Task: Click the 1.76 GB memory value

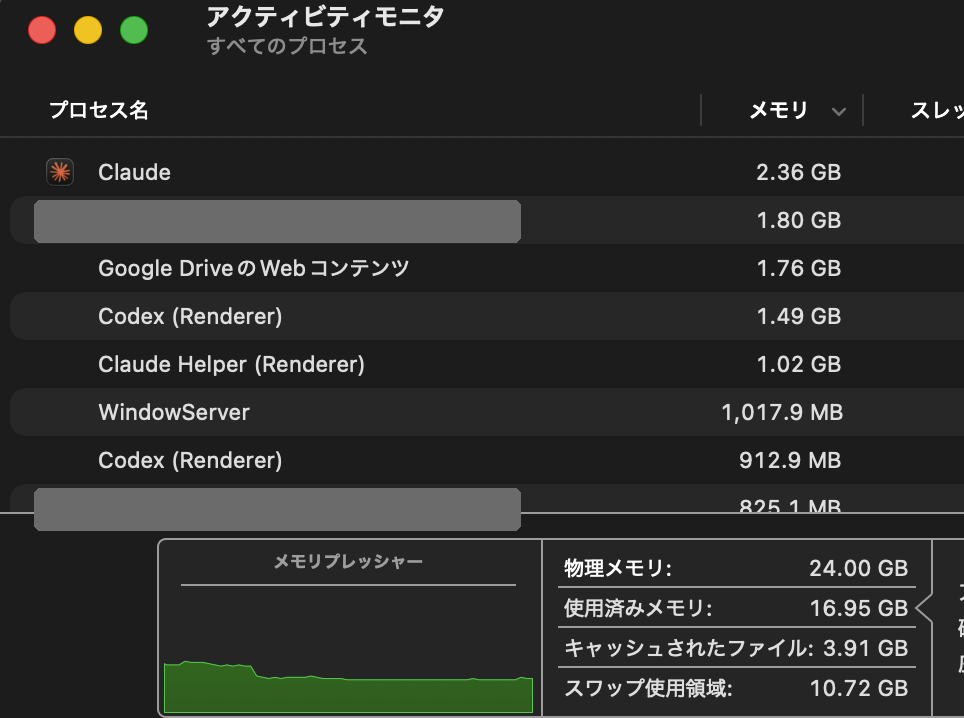Action: [x=798, y=268]
